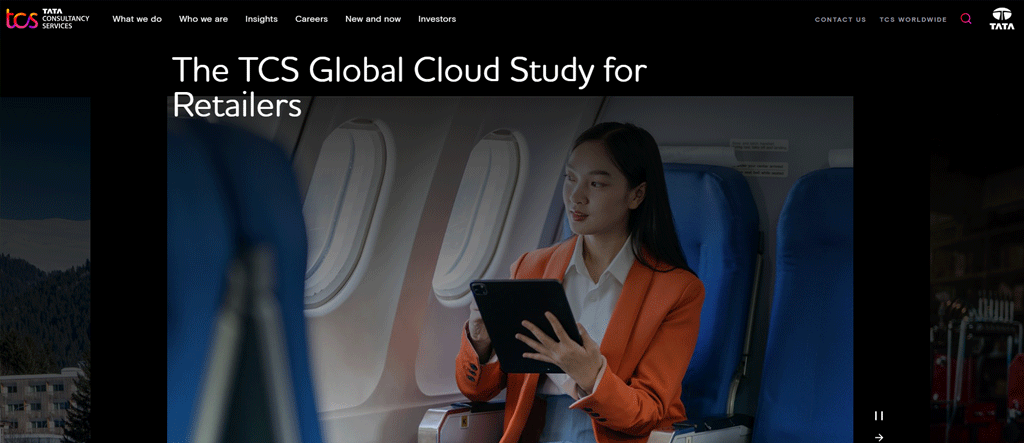Select the airplane passenger hero image
This screenshot has width=1024, height=443.
[x=510, y=269]
